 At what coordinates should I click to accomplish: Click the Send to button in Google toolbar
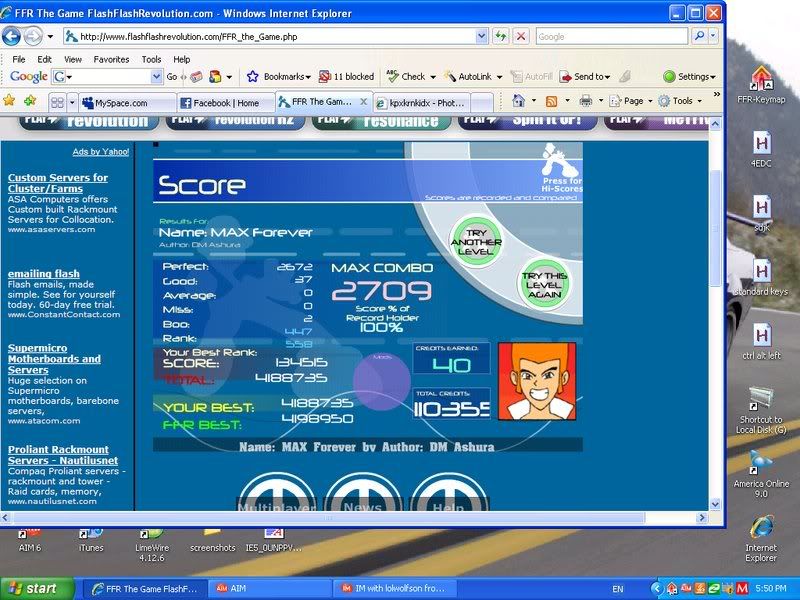[584, 77]
